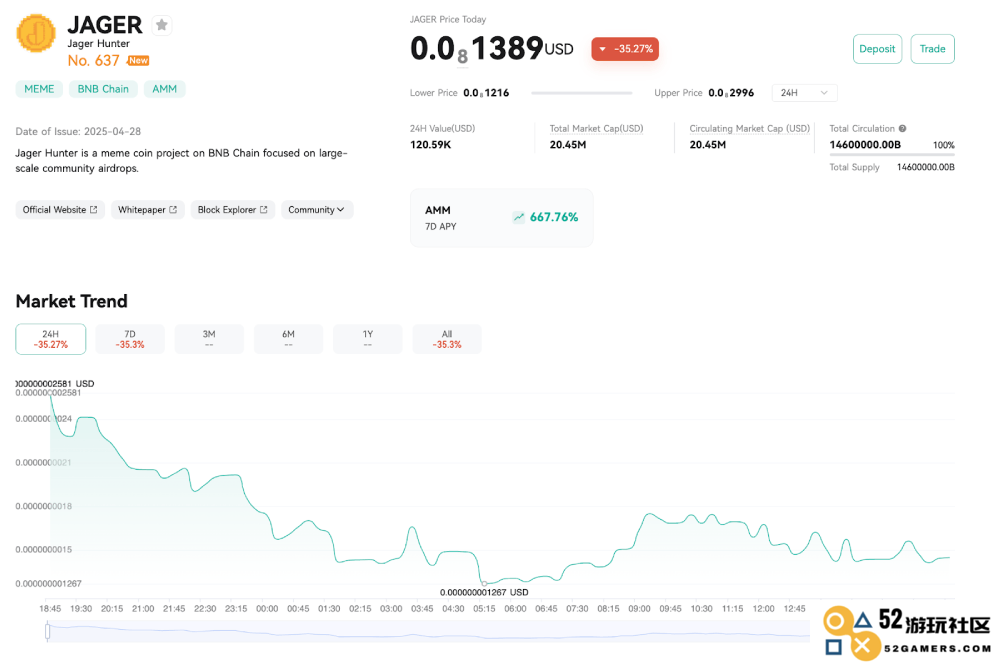1000x666 pixels.
Task: Click the AMM 7D APY trend icon
Action: [x=518, y=218]
